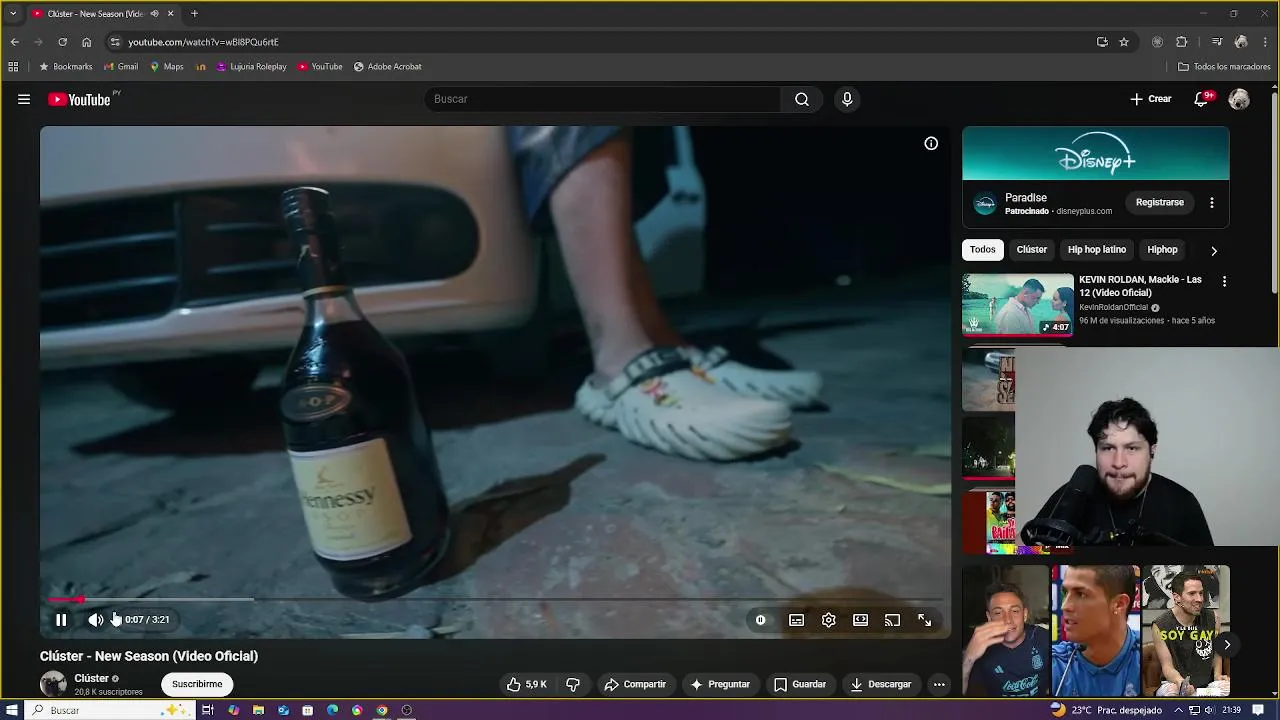The image size is (1280, 720).
Task: Open the Maps bookmark
Action: point(167,67)
